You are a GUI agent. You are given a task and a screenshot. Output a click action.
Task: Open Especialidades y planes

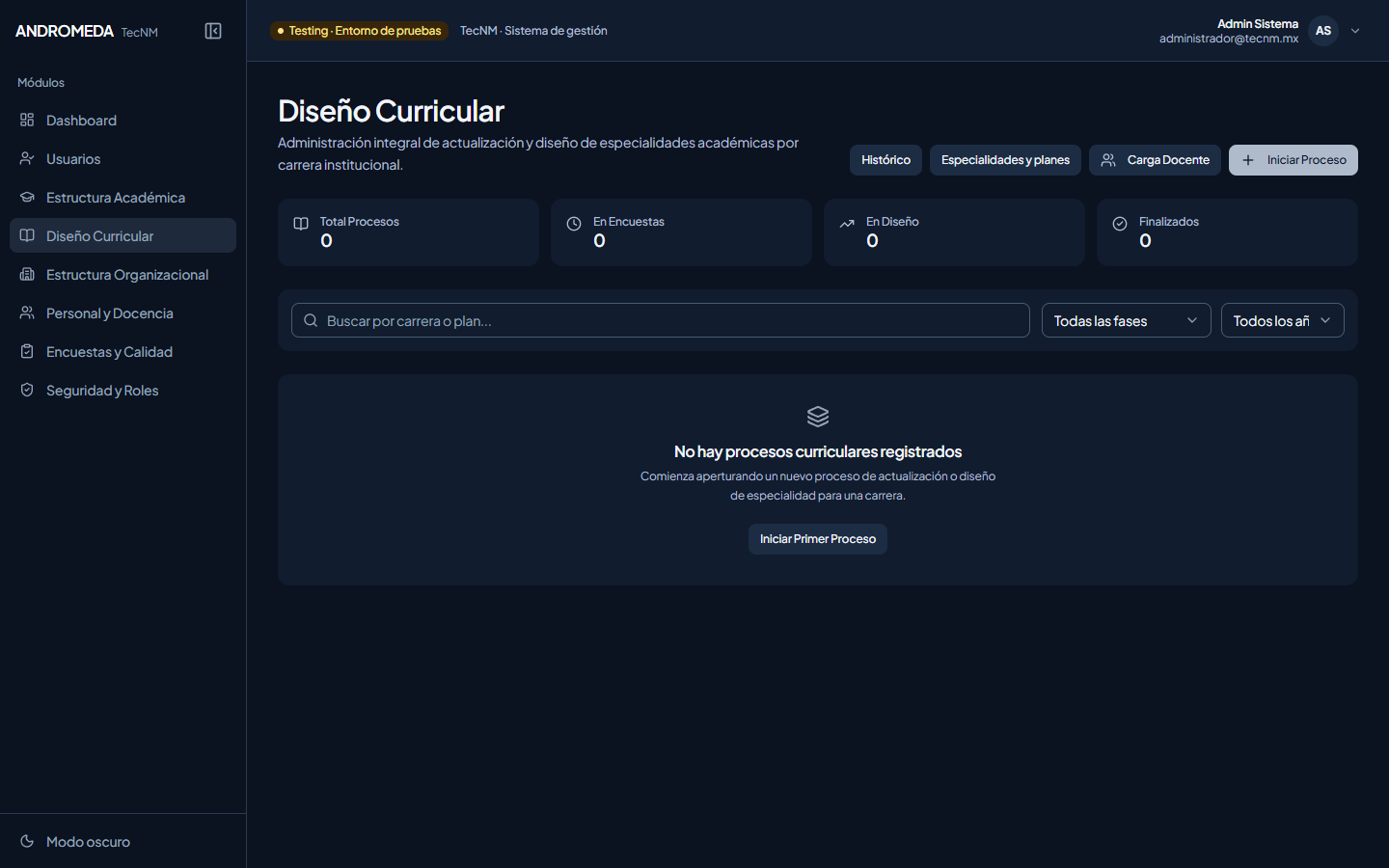click(1005, 160)
